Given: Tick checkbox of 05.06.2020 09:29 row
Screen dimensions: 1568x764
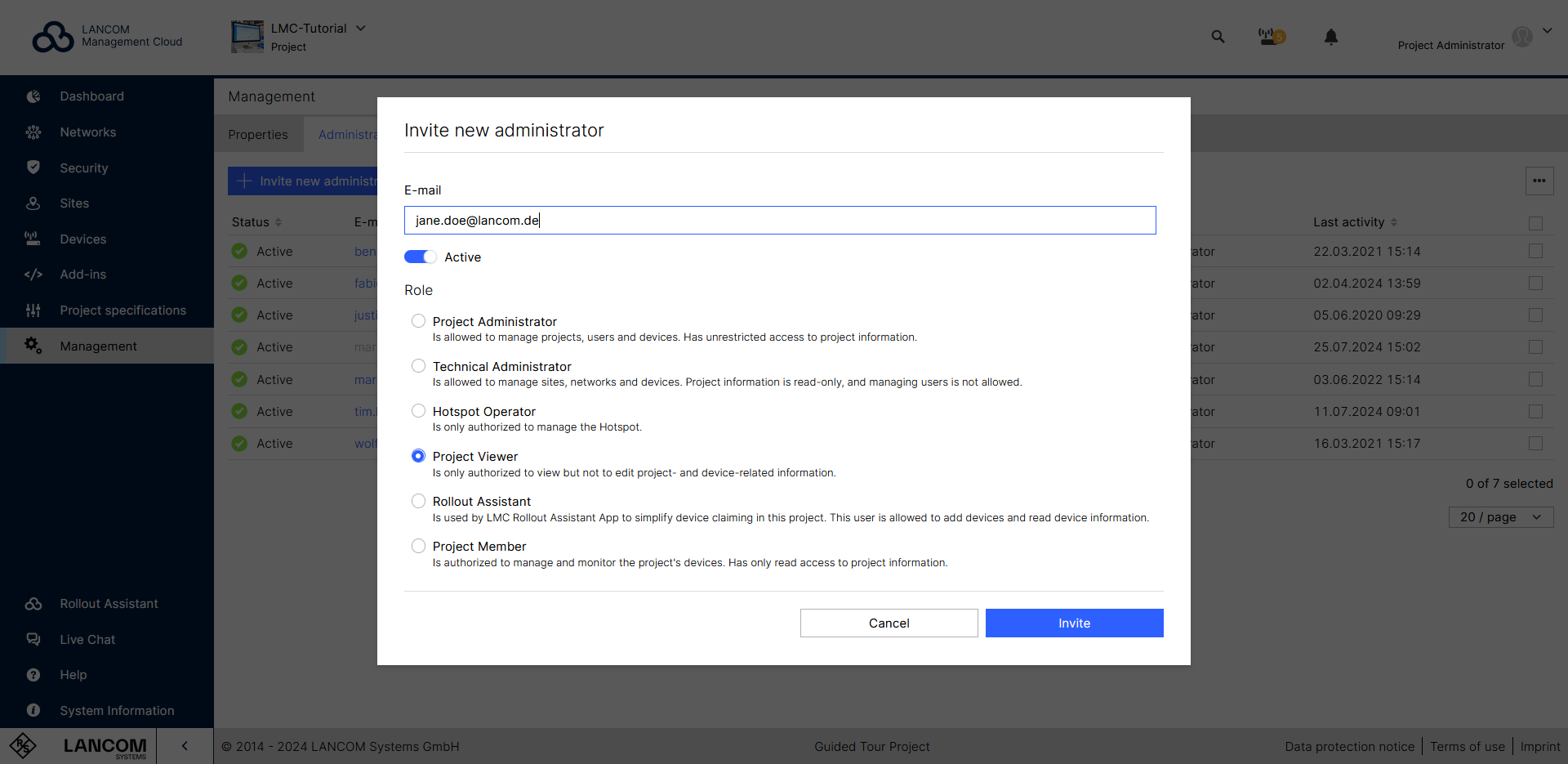Looking at the screenshot, I should 1535,315.
